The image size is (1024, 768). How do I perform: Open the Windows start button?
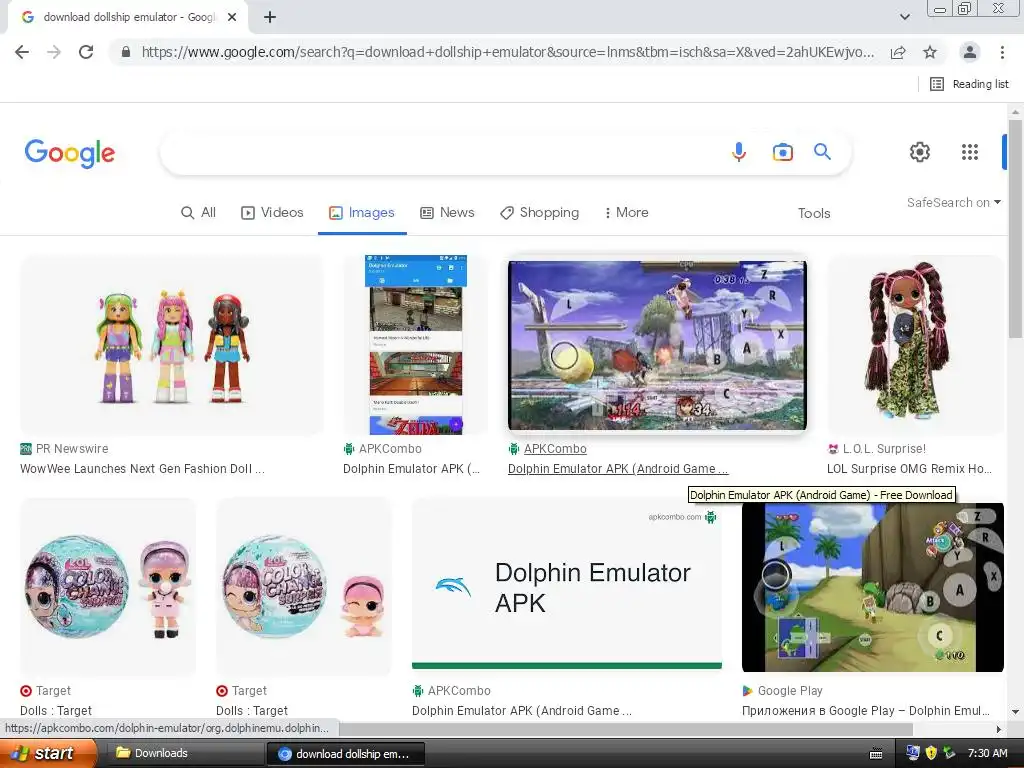click(x=47, y=753)
